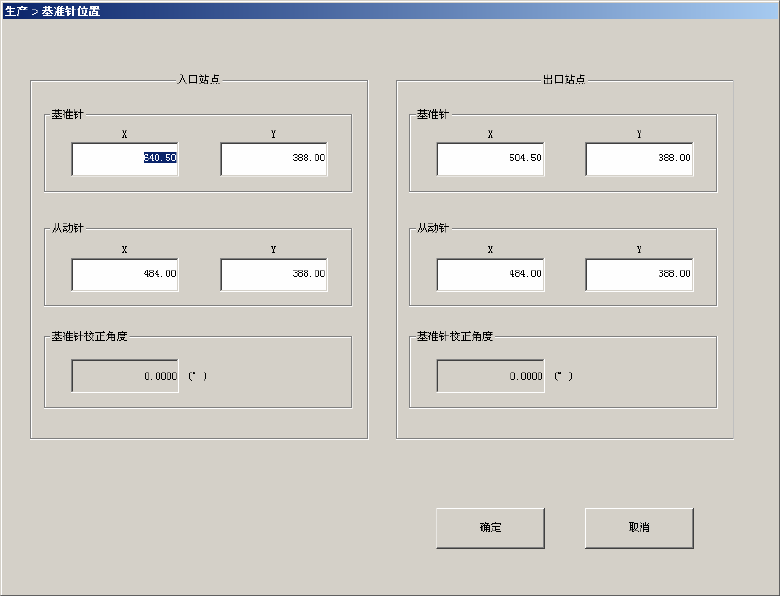Image resolution: width=780 pixels, height=596 pixels.
Task: Focus the 入口站点 从动针 Y field
Action: click(x=274, y=275)
